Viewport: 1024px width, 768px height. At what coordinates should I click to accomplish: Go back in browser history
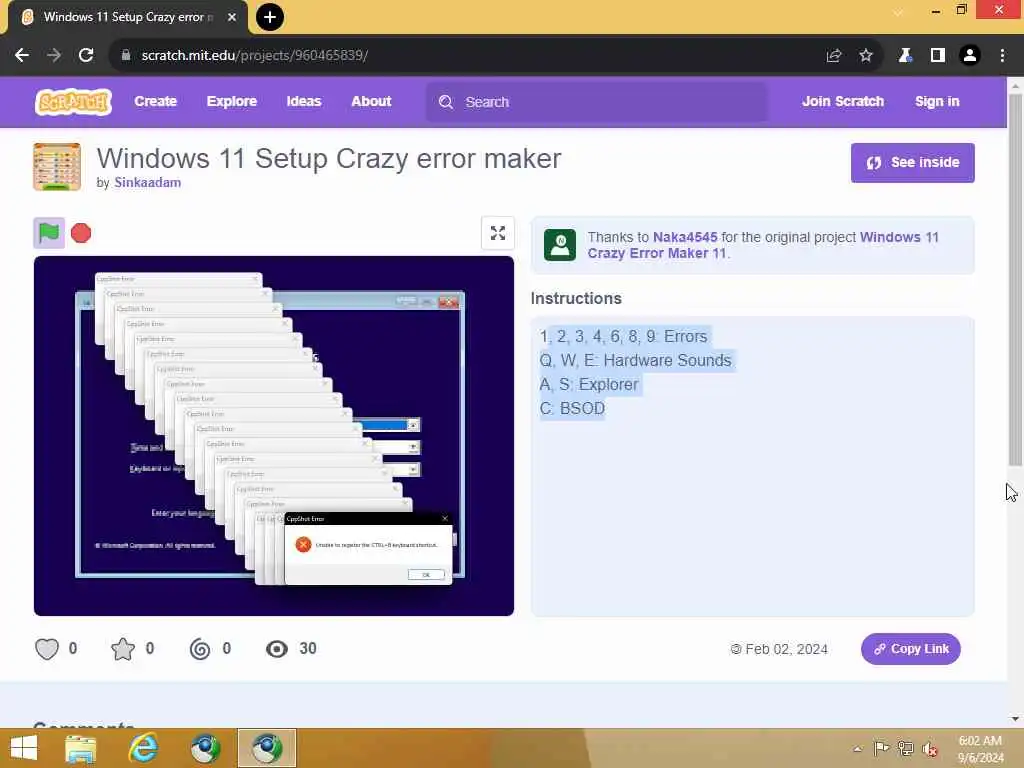(22, 56)
